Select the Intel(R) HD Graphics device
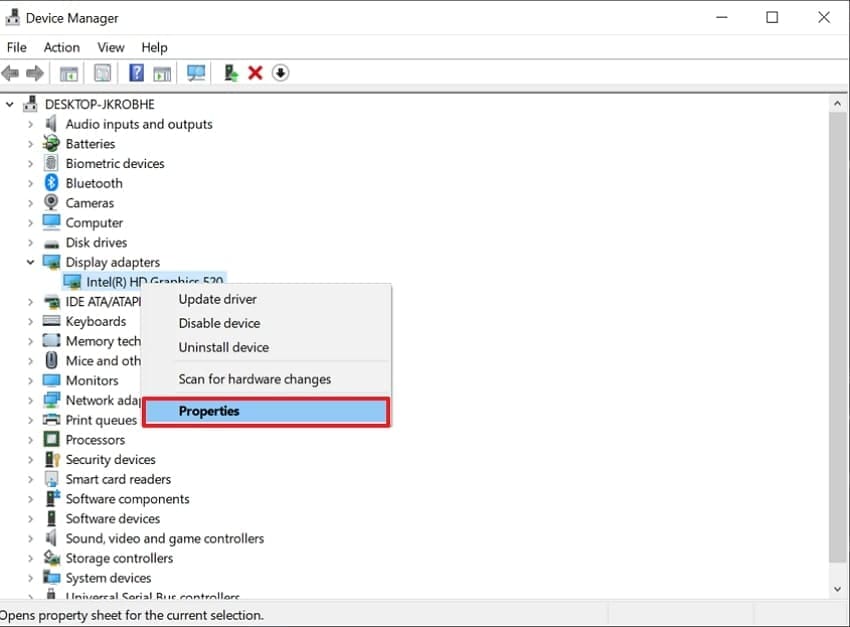This screenshot has height=627, width=850. (144, 279)
